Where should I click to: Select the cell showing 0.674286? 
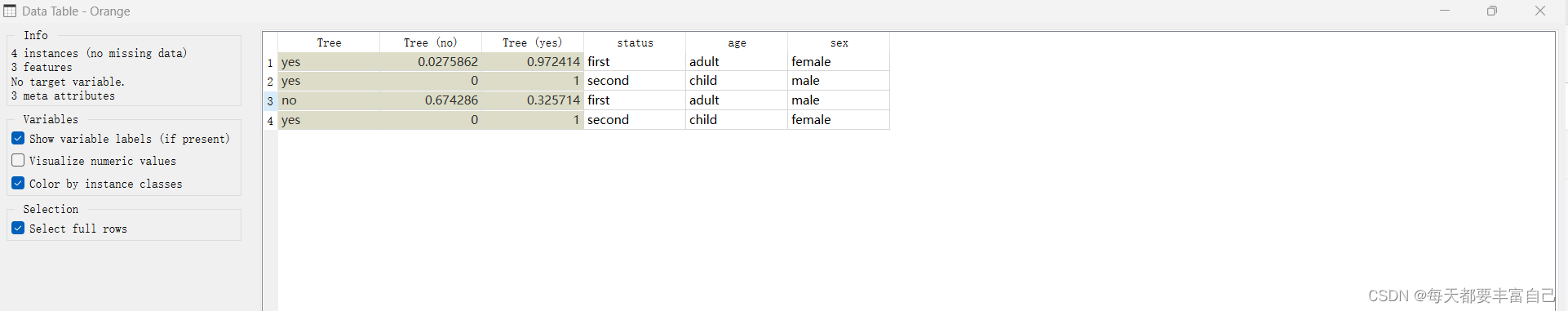[431, 100]
